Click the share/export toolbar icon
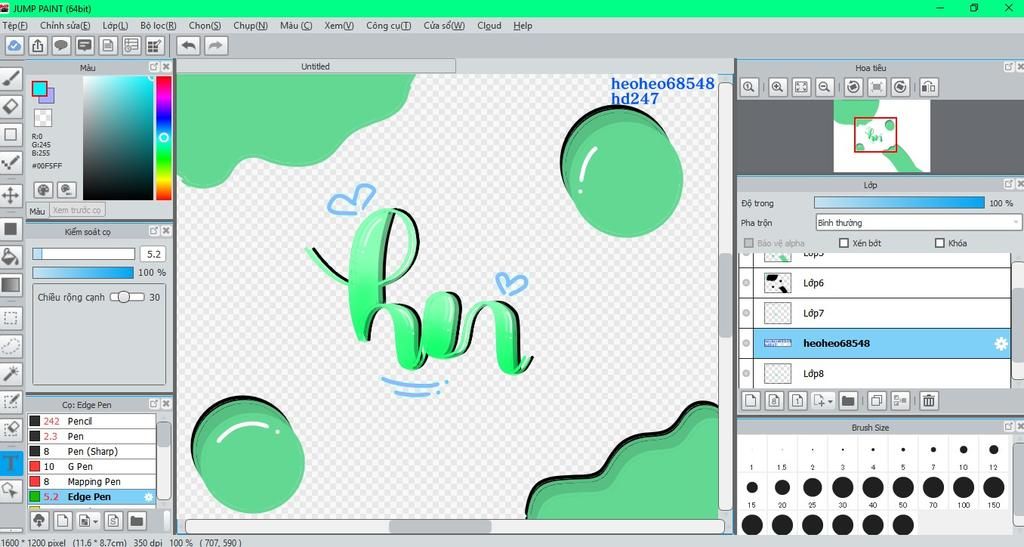Viewport: 1024px width, 547px height. pos(38,46)
